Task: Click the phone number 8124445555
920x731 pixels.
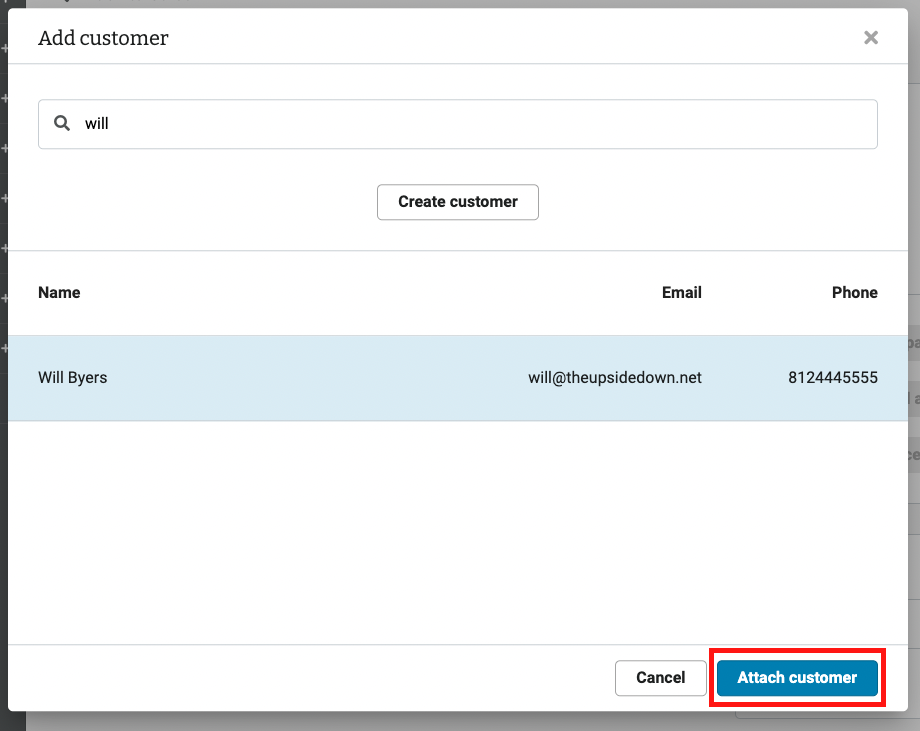Action: pyautogui.click(x=832, y=378)
